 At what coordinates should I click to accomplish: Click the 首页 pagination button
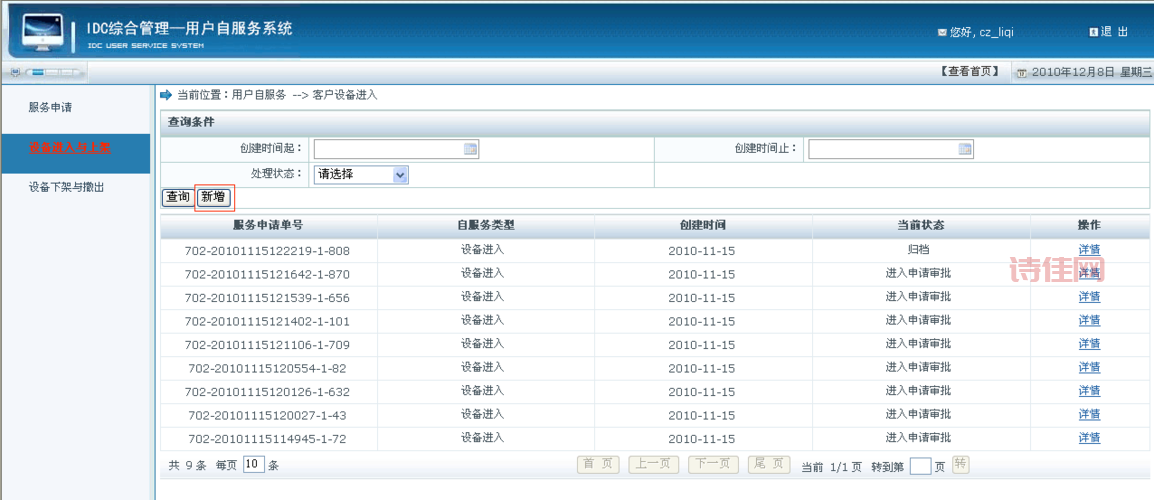click(x=598, y=465)
